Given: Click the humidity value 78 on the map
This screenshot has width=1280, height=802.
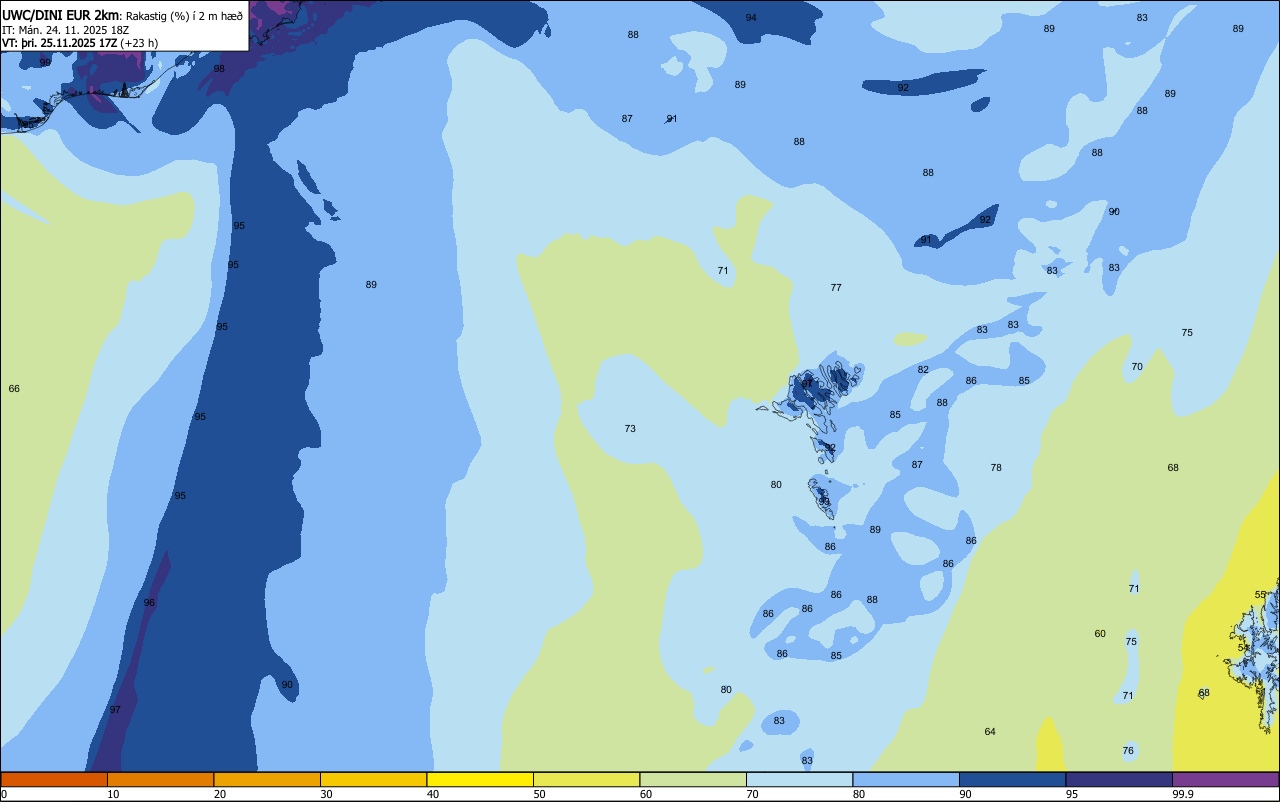Looking at the screenshot, I should pyautogui.click(x=996, y=467).
